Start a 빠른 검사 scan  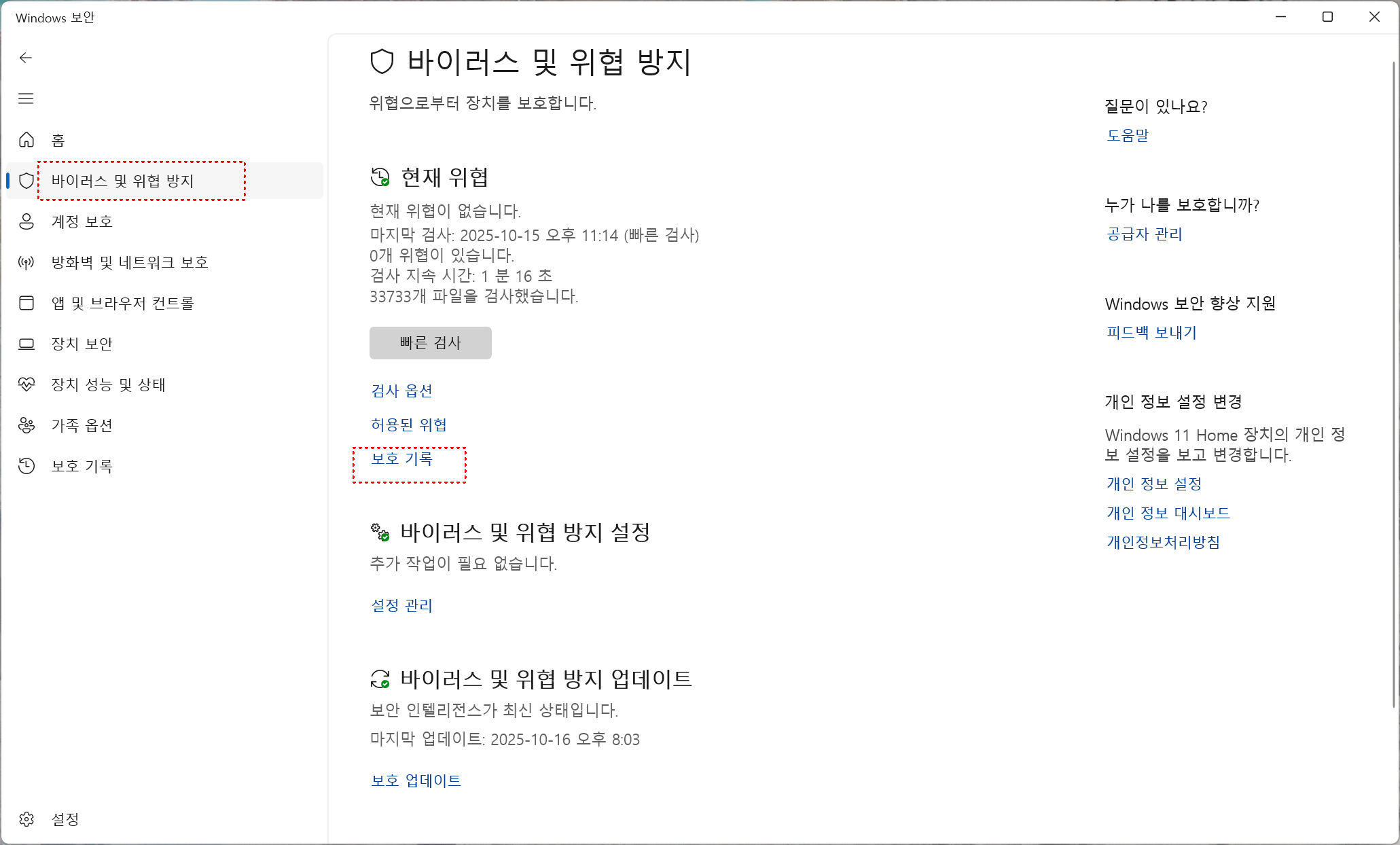[430, 343]
